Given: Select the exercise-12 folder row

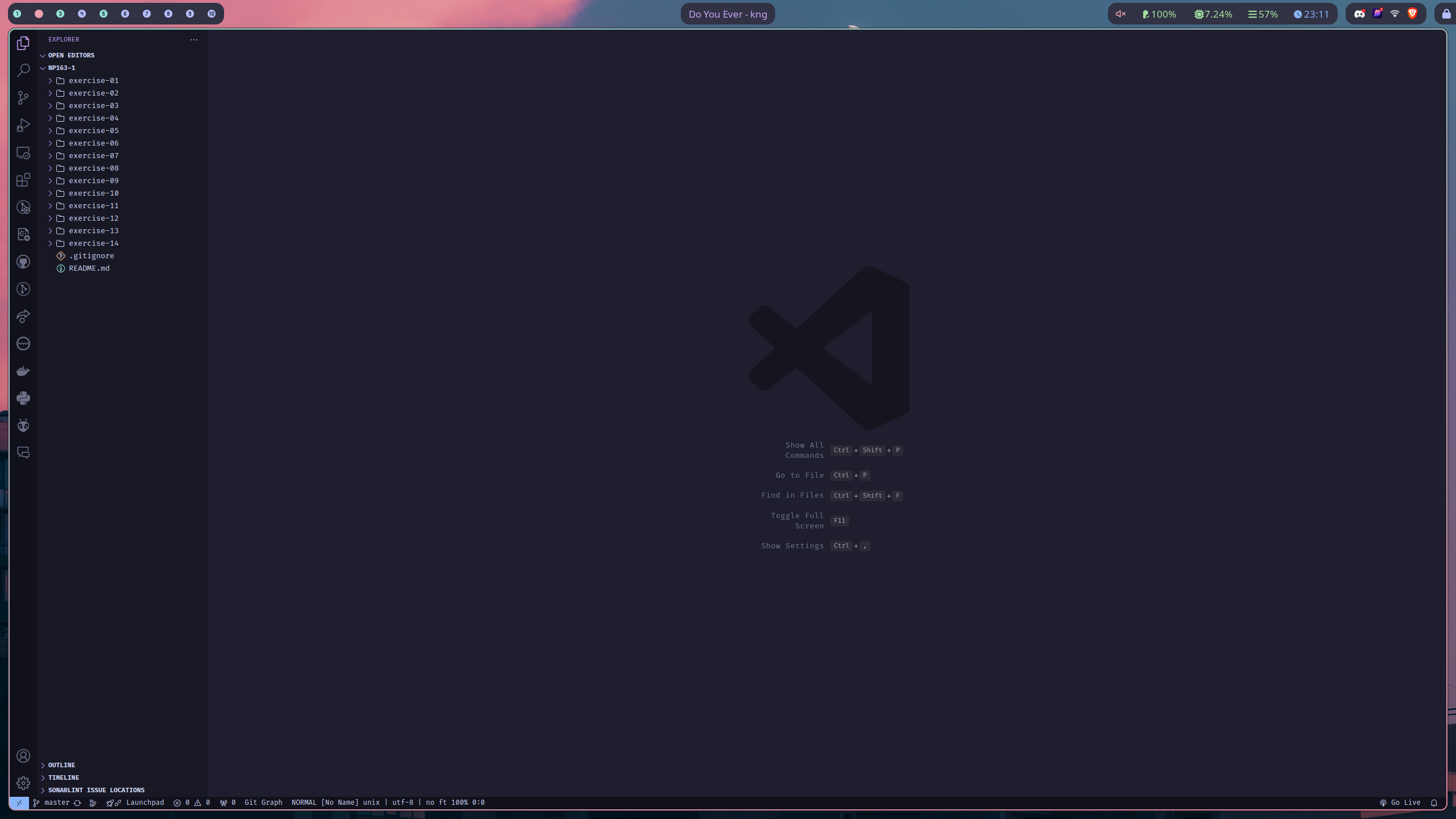Looking at the screenshot, I should pyautogui.click(x=122, y=218).
